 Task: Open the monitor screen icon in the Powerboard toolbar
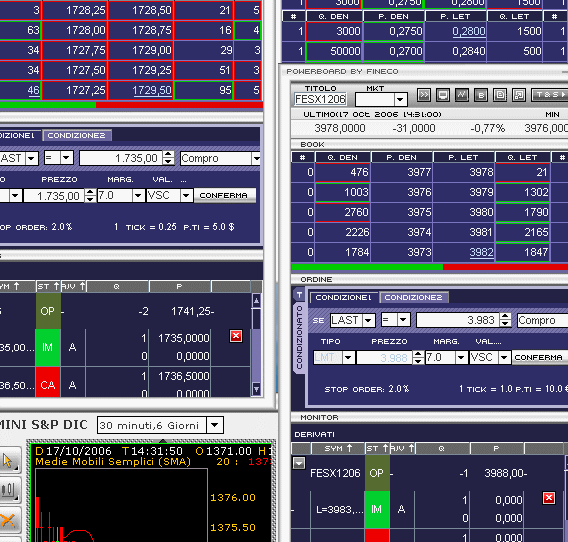click(443, 95)
